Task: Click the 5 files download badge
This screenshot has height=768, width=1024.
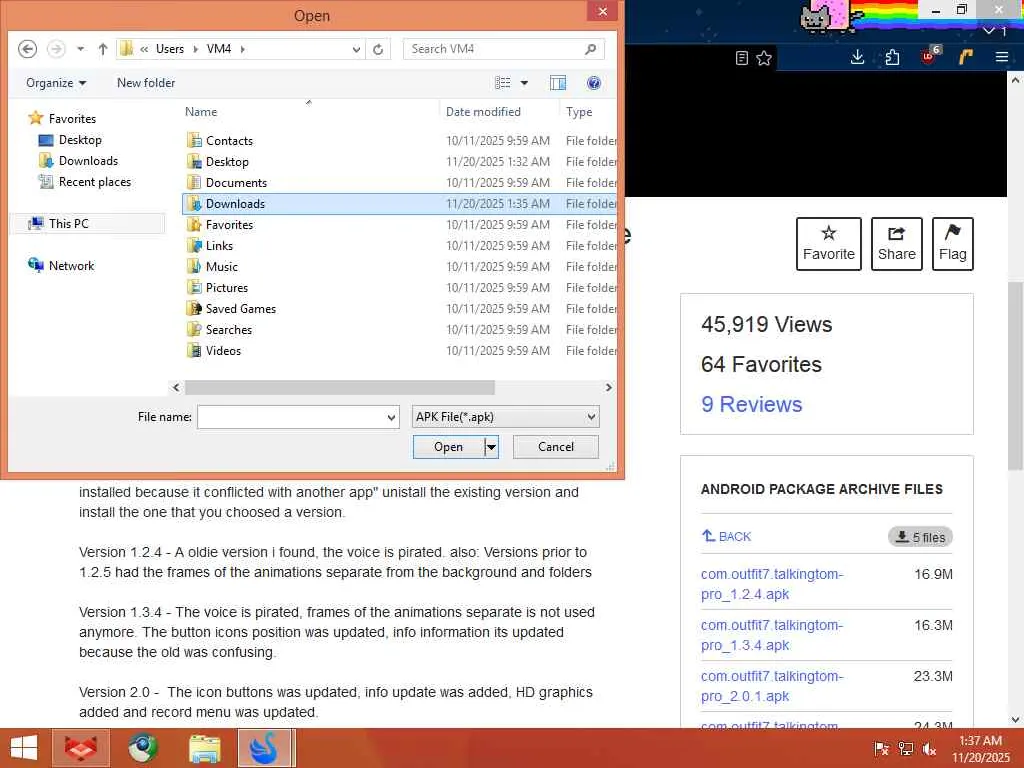Action: (x=920, y=537)
